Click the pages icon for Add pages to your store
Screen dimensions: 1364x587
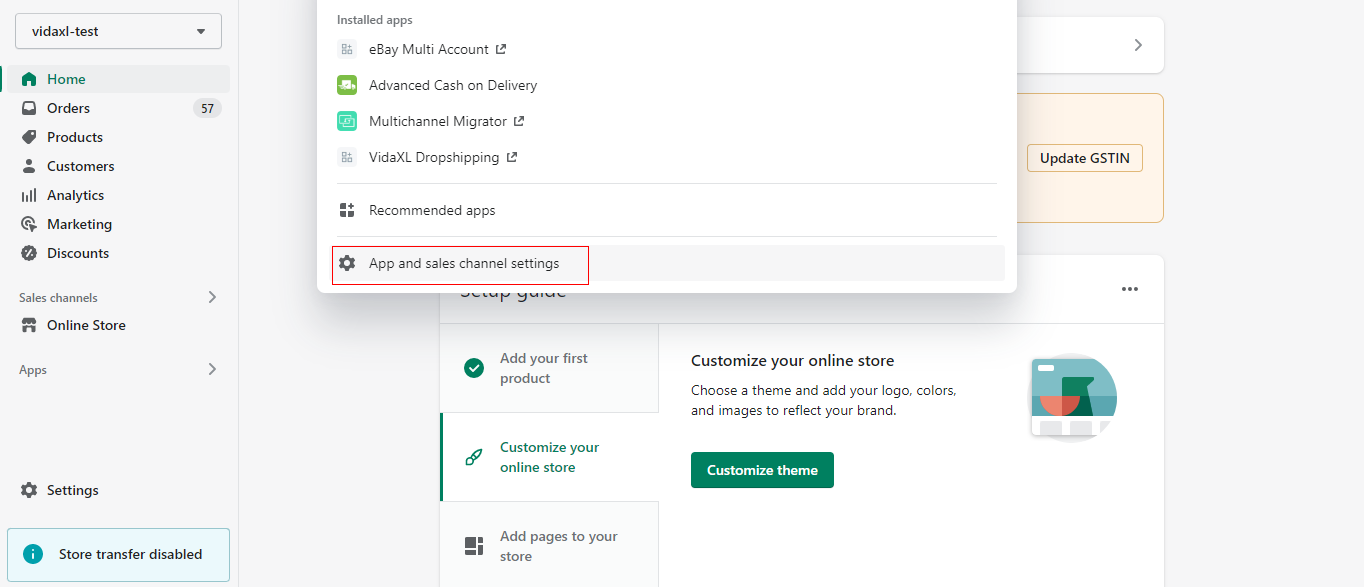pyautogui.click(x=474, y=546)
